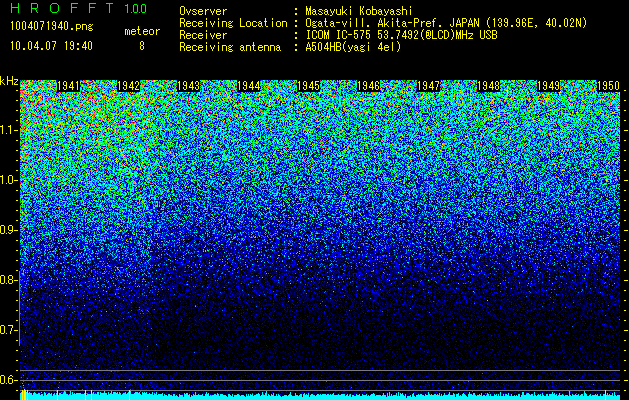Click the HROFFT 1.0.0 title text
Image resolution: width=629 pixels, height=400 pixels.
coord(79,8)
